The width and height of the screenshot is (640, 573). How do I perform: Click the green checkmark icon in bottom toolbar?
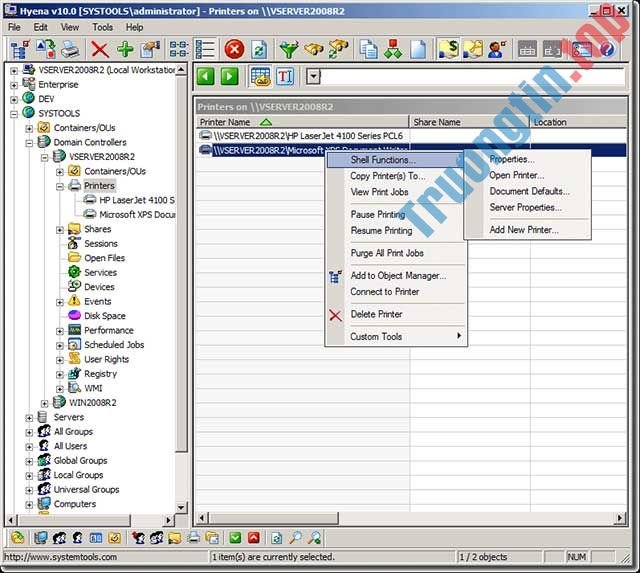235,538
